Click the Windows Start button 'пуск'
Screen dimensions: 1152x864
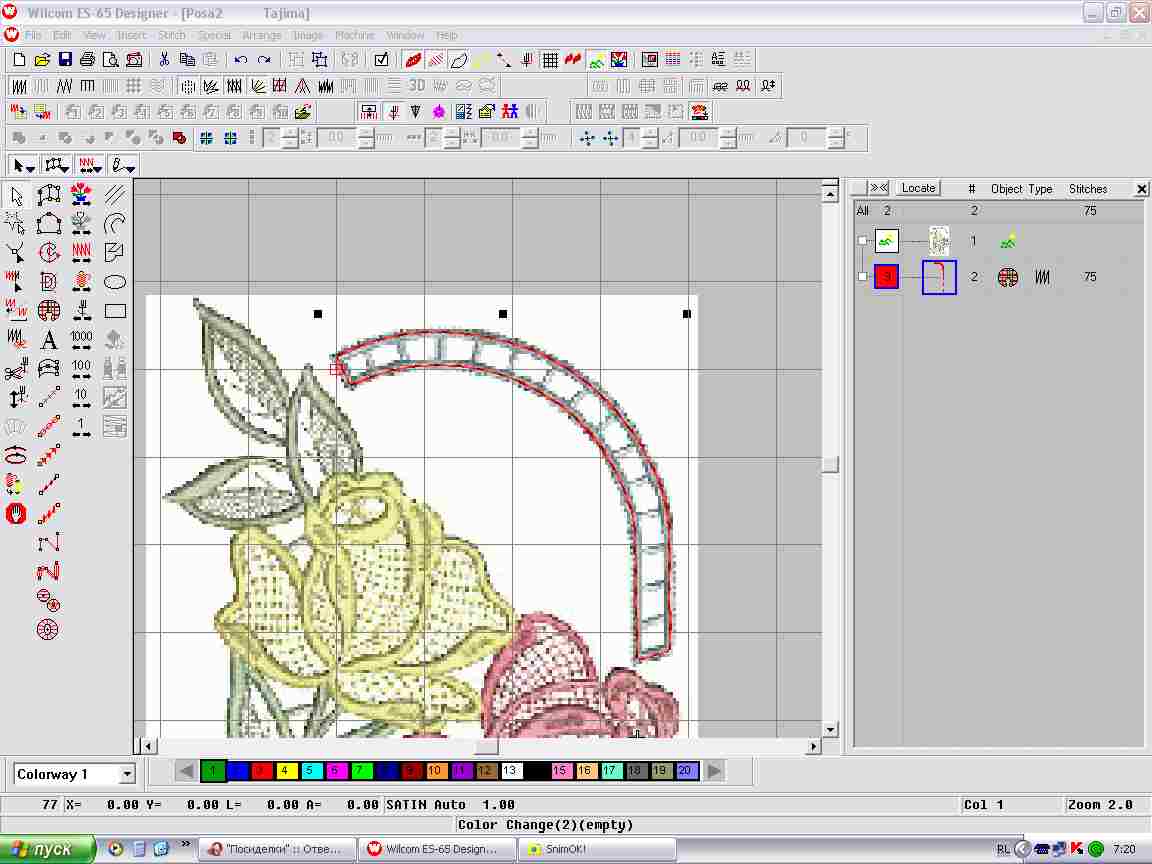tap(47, 849)
